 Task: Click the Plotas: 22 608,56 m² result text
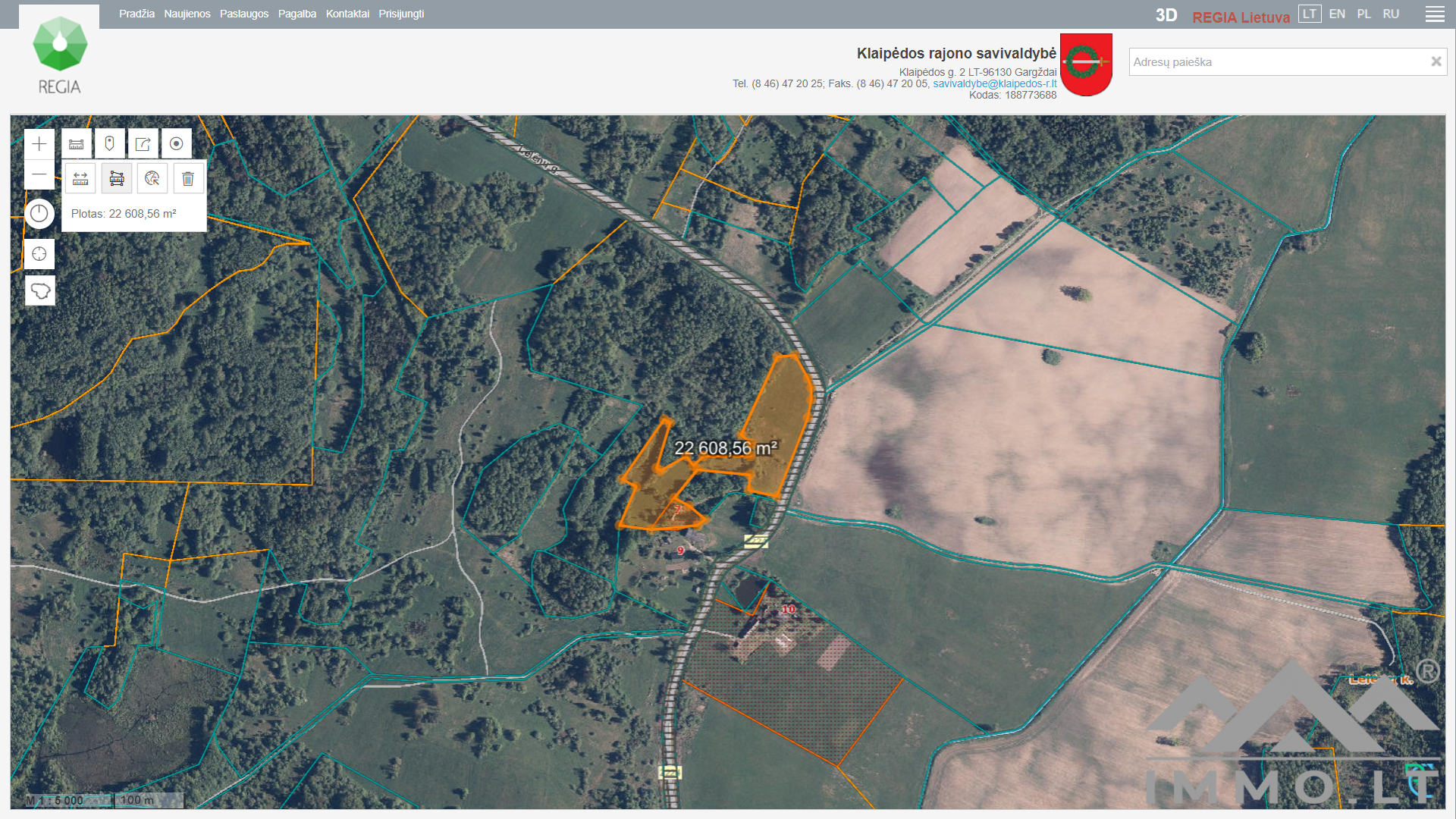124,214
